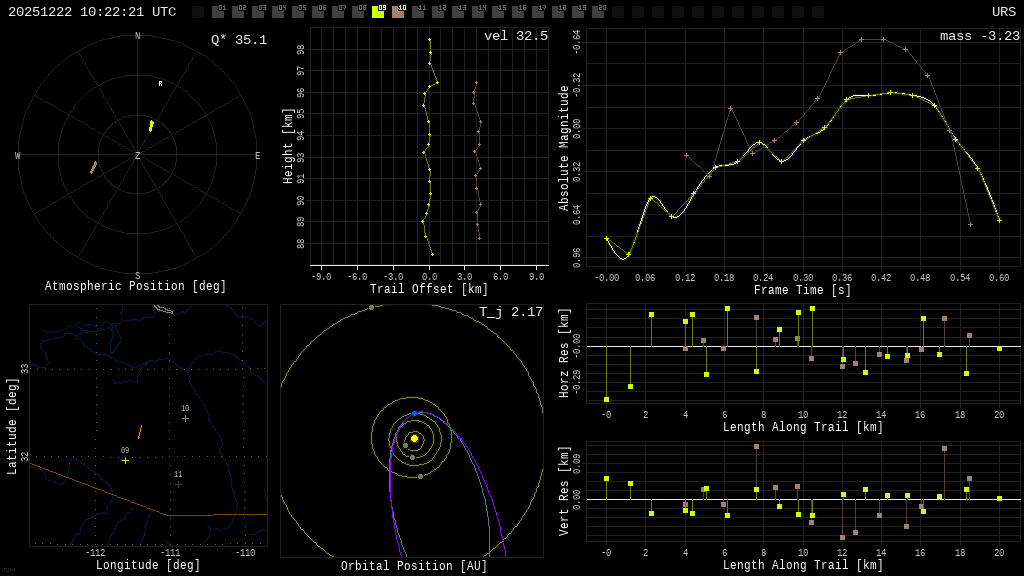The width and height of the screenshot is (1024, 576).
Task: Click the yellow Sun in orbital plot
Action: point(414,438)
